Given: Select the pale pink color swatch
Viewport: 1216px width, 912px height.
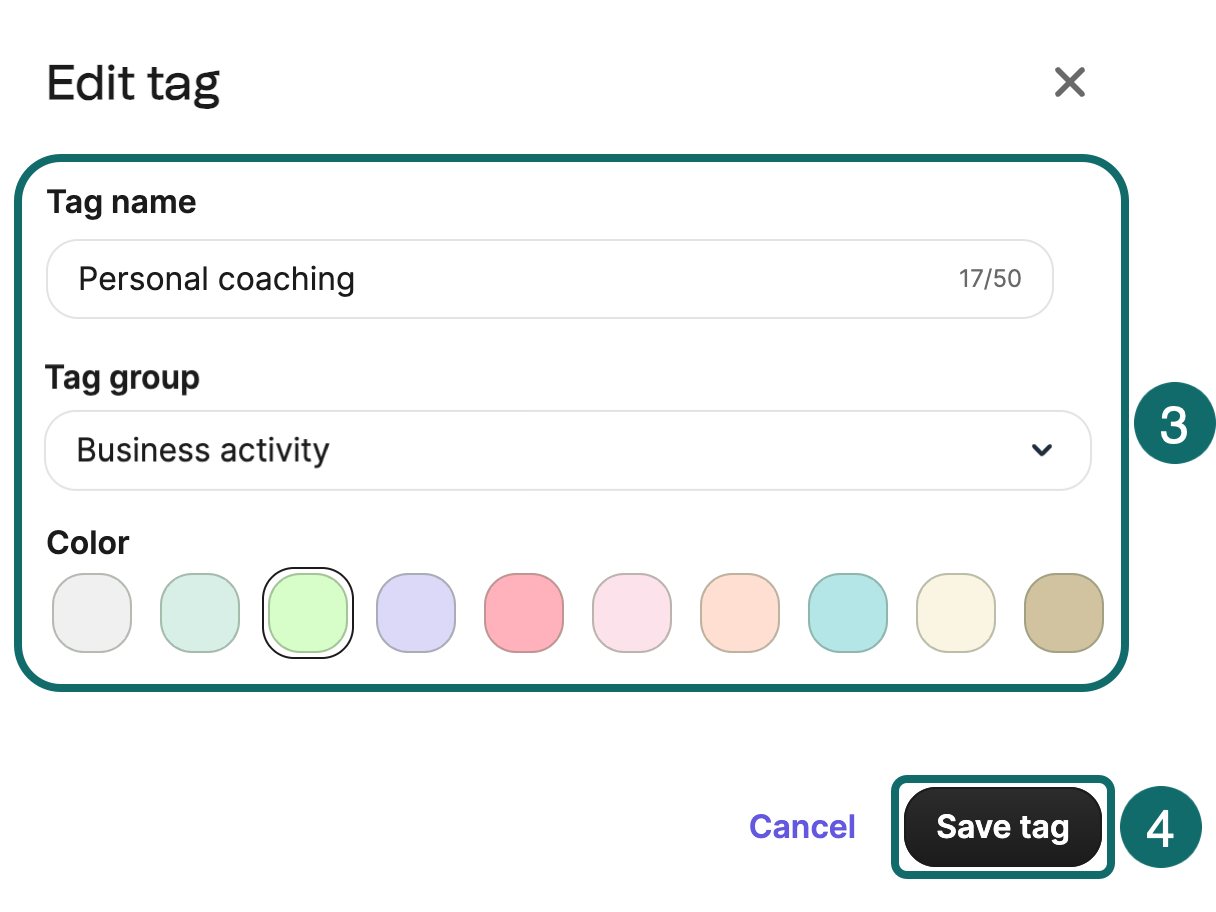Looking at the screenshot, I should [x=632, y=613].
